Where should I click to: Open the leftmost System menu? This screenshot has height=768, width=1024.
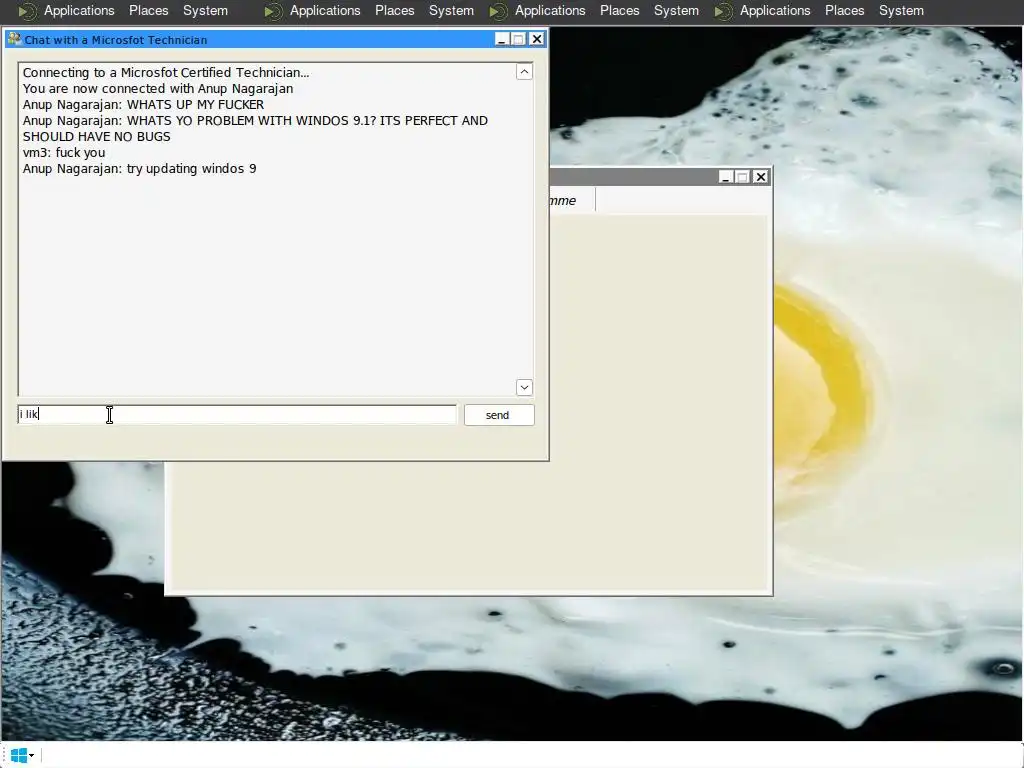click(x=205, y=10)
